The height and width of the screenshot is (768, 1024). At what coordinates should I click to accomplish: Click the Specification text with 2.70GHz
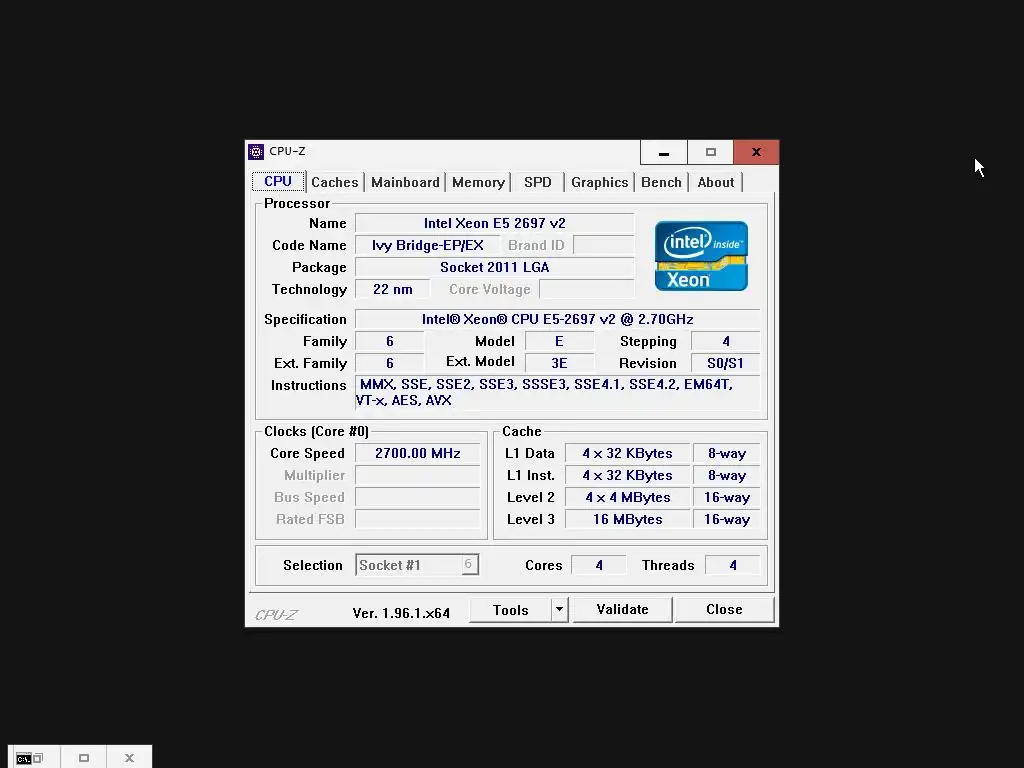[x=557, y=319]
